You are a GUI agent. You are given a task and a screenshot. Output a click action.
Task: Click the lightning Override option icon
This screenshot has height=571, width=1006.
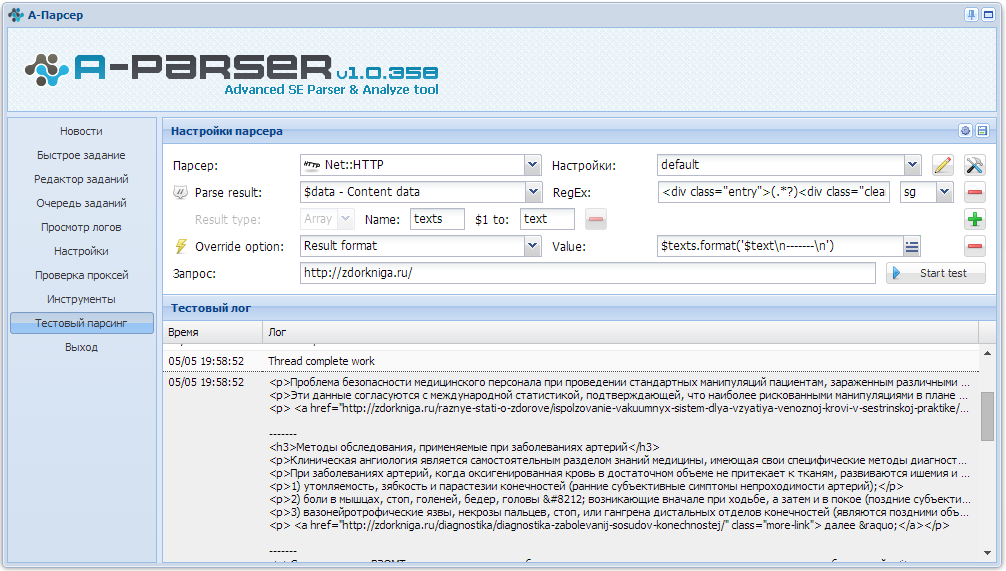181,246
